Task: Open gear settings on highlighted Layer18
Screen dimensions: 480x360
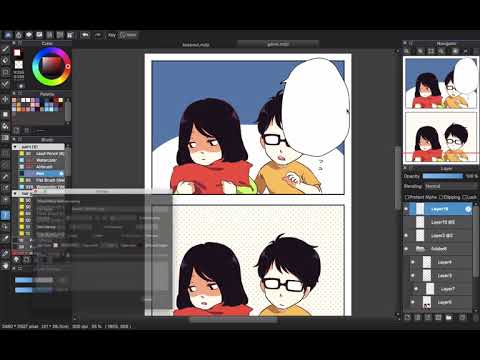Action: (468, 209)
